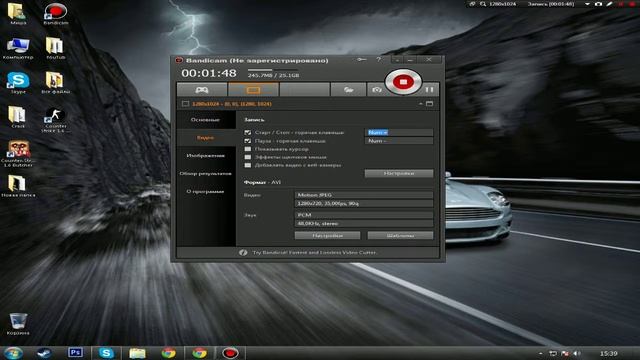
Task: Open Photoshop from taskbar
Action: point(76,353)
